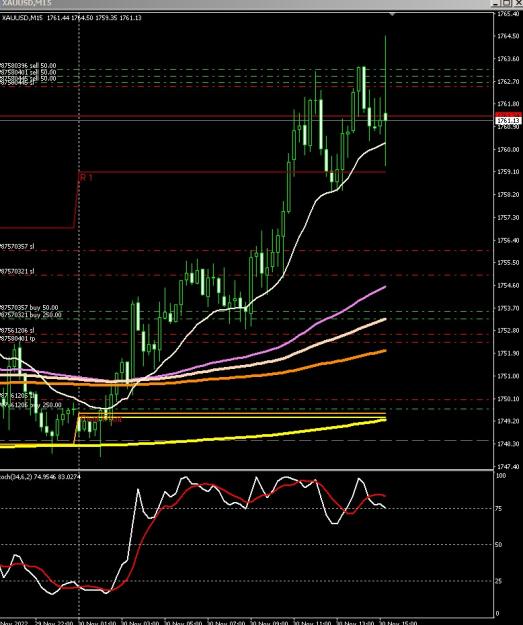Minimize the XAUUSD chart window
The width and height of the screenshot is (523, 625).
pos(495,3)
